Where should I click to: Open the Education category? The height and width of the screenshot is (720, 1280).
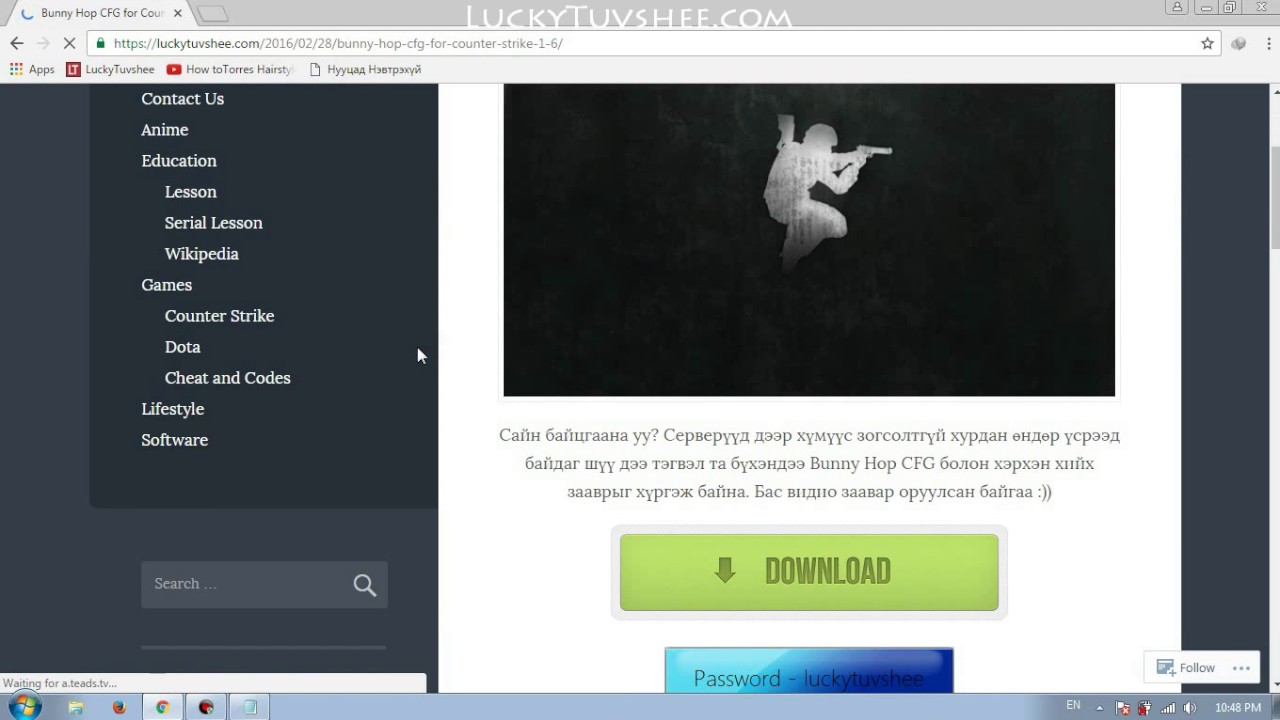coord(178,160)
